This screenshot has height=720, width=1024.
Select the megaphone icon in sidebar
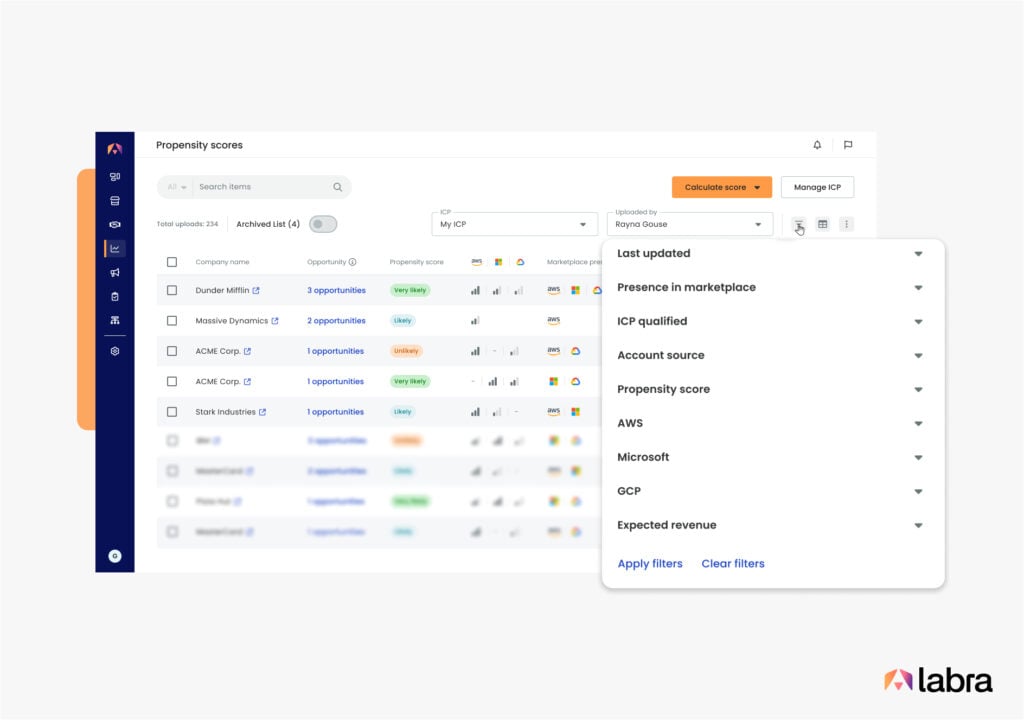pyautogui.click(x=115, y=272)
